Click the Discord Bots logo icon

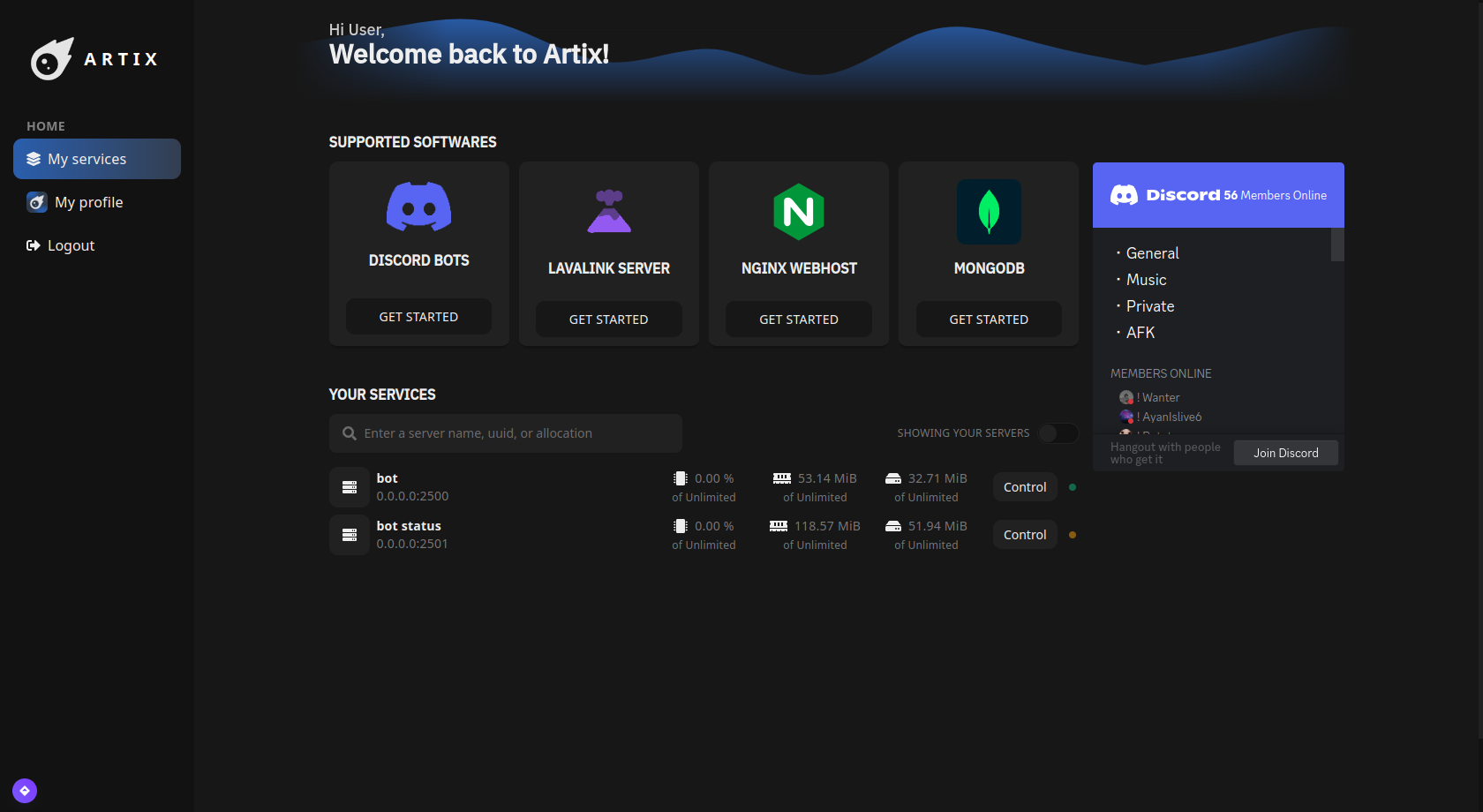point(418,207)
